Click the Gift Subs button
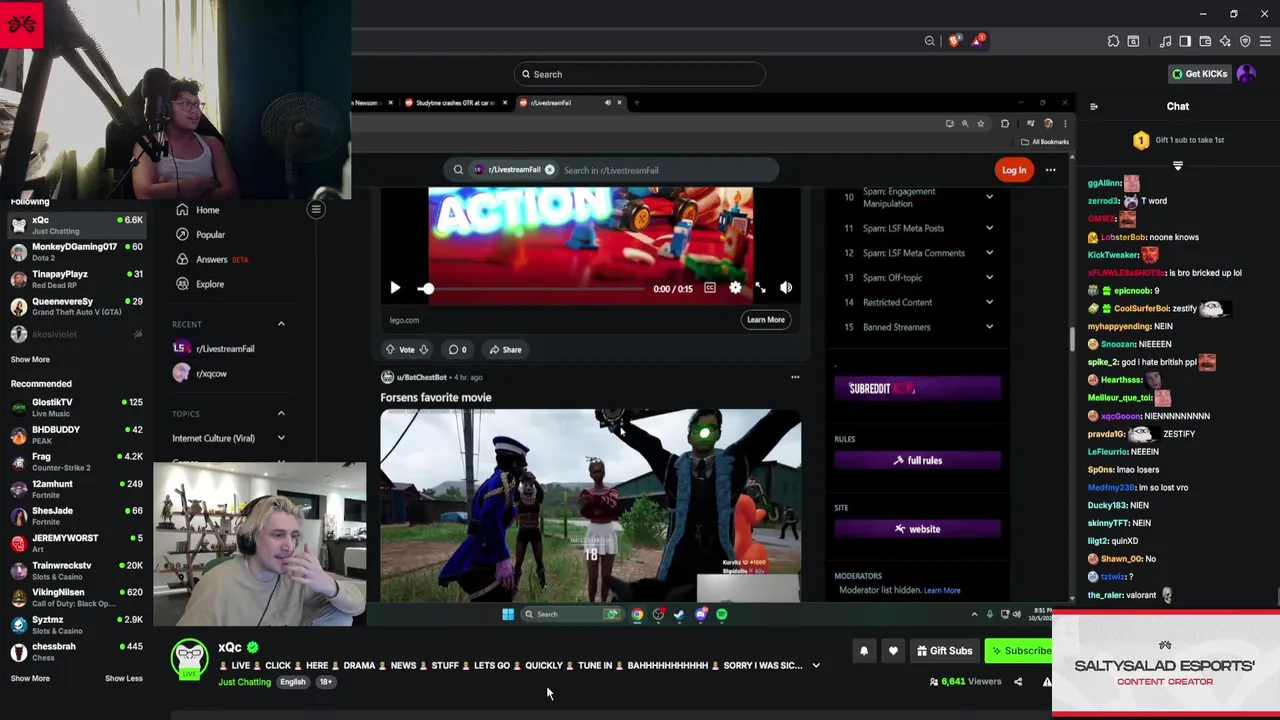This screenshot has width=1280, height=720. tap(944, 651)
